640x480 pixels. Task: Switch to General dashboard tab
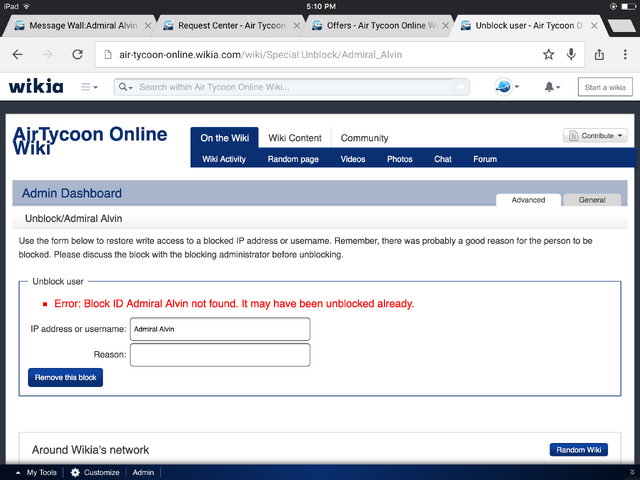(x=592, y=200)
